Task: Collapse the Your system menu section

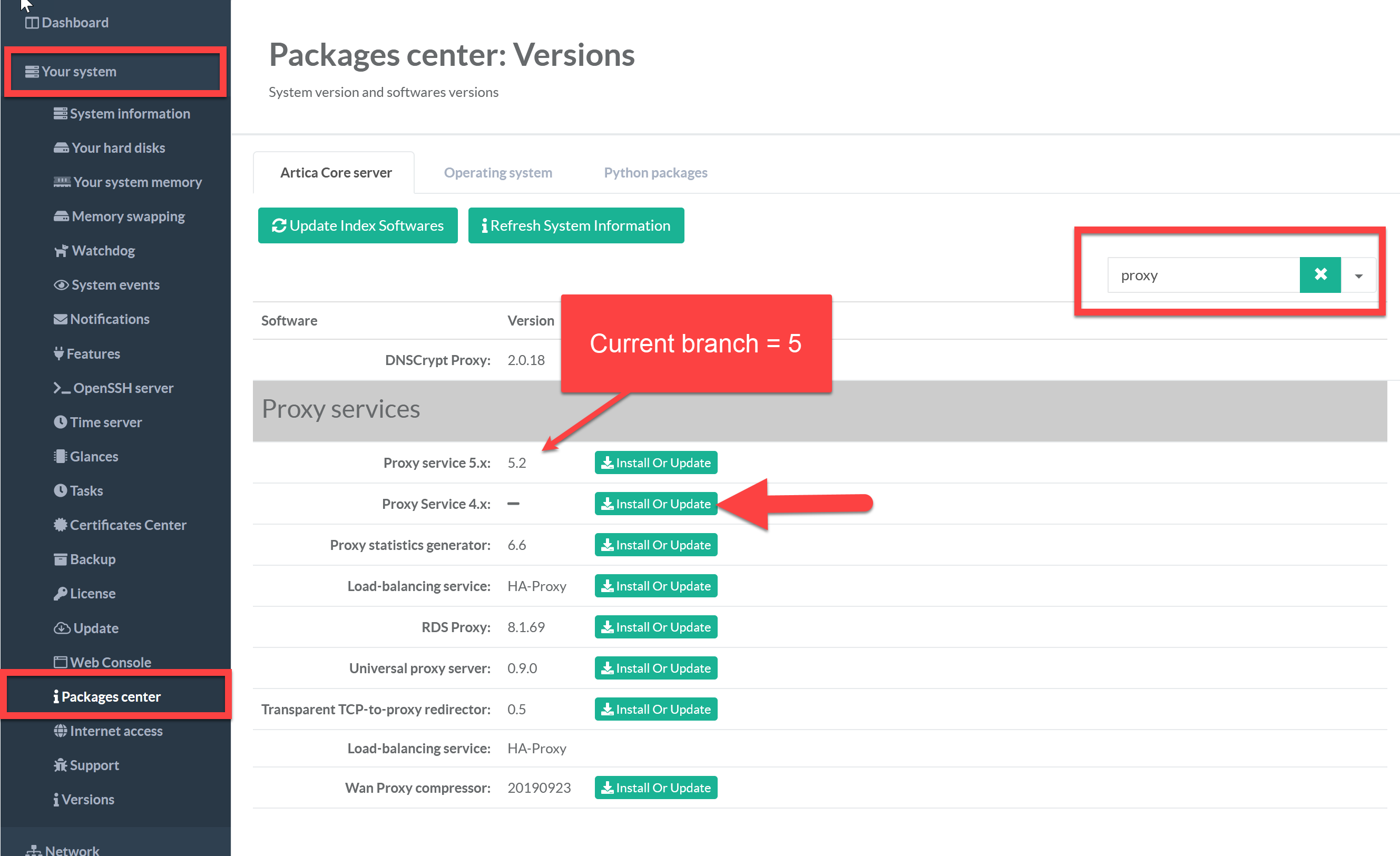Action: click(x=79, y=72)
